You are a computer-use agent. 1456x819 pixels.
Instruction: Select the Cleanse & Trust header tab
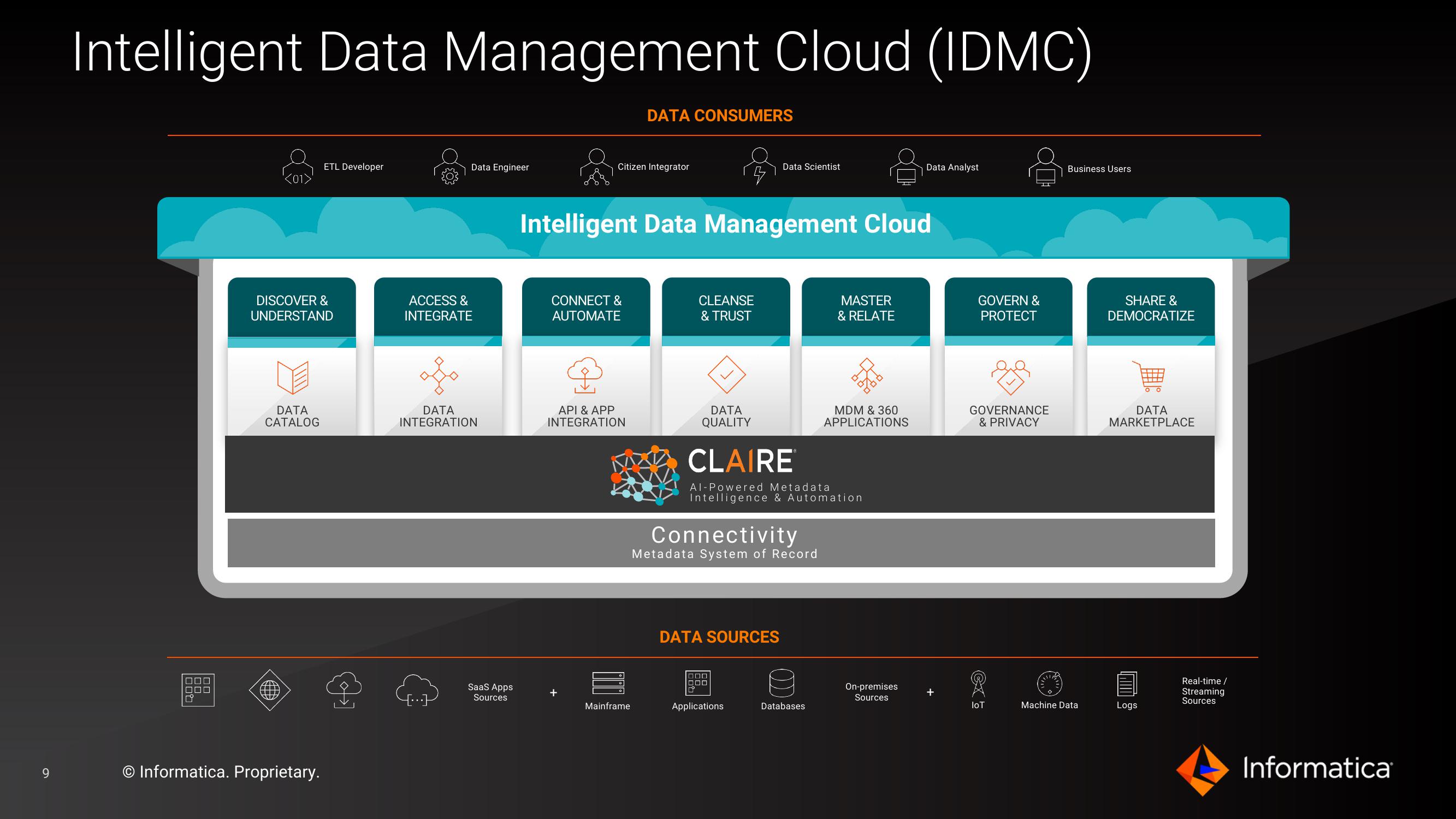[x=726, y=308]
